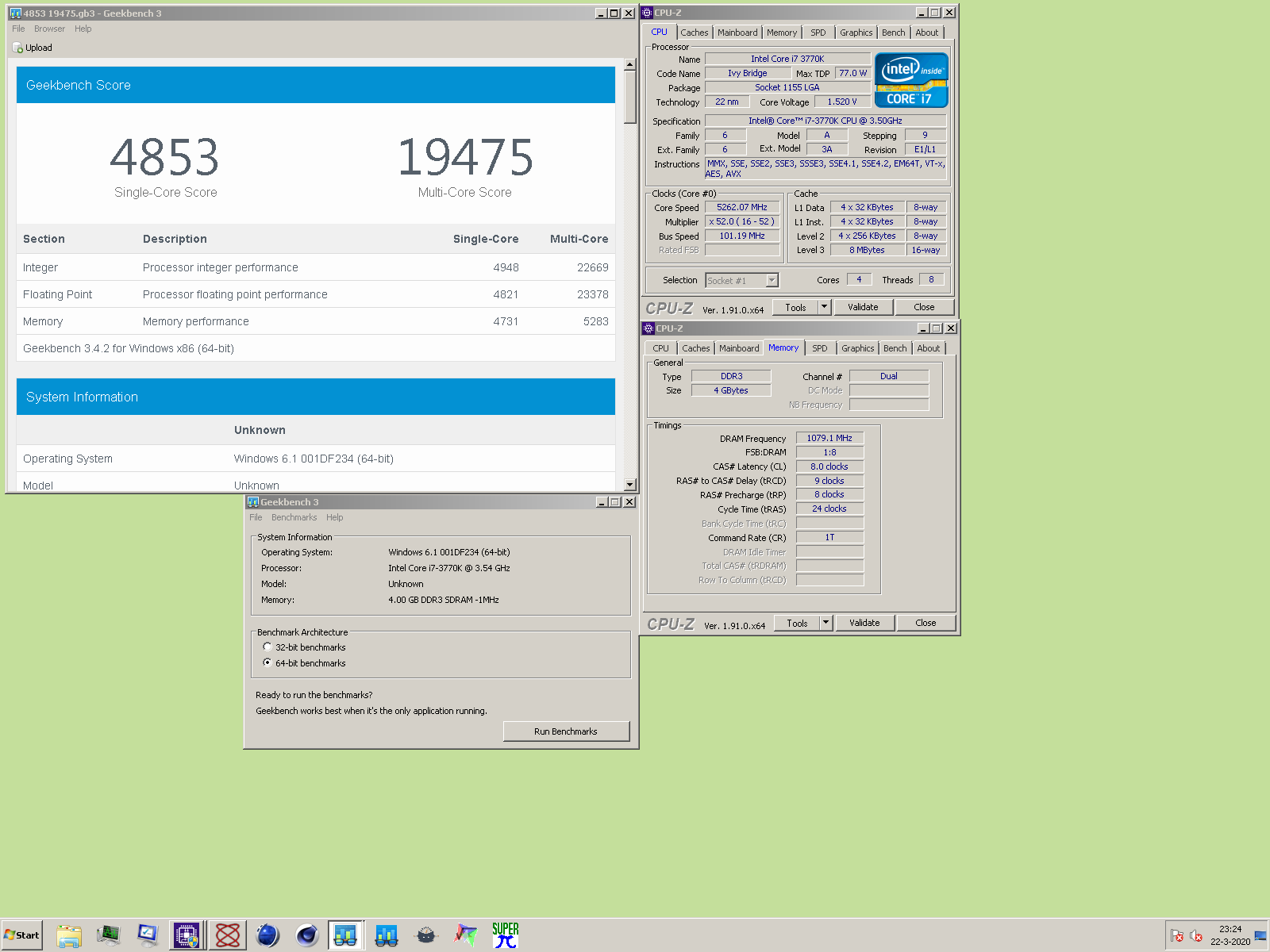This screenshot has width=1270, height=952.
Task: Click Tools button in Memory CPU-Z window
Action: (x=797, y=623)
